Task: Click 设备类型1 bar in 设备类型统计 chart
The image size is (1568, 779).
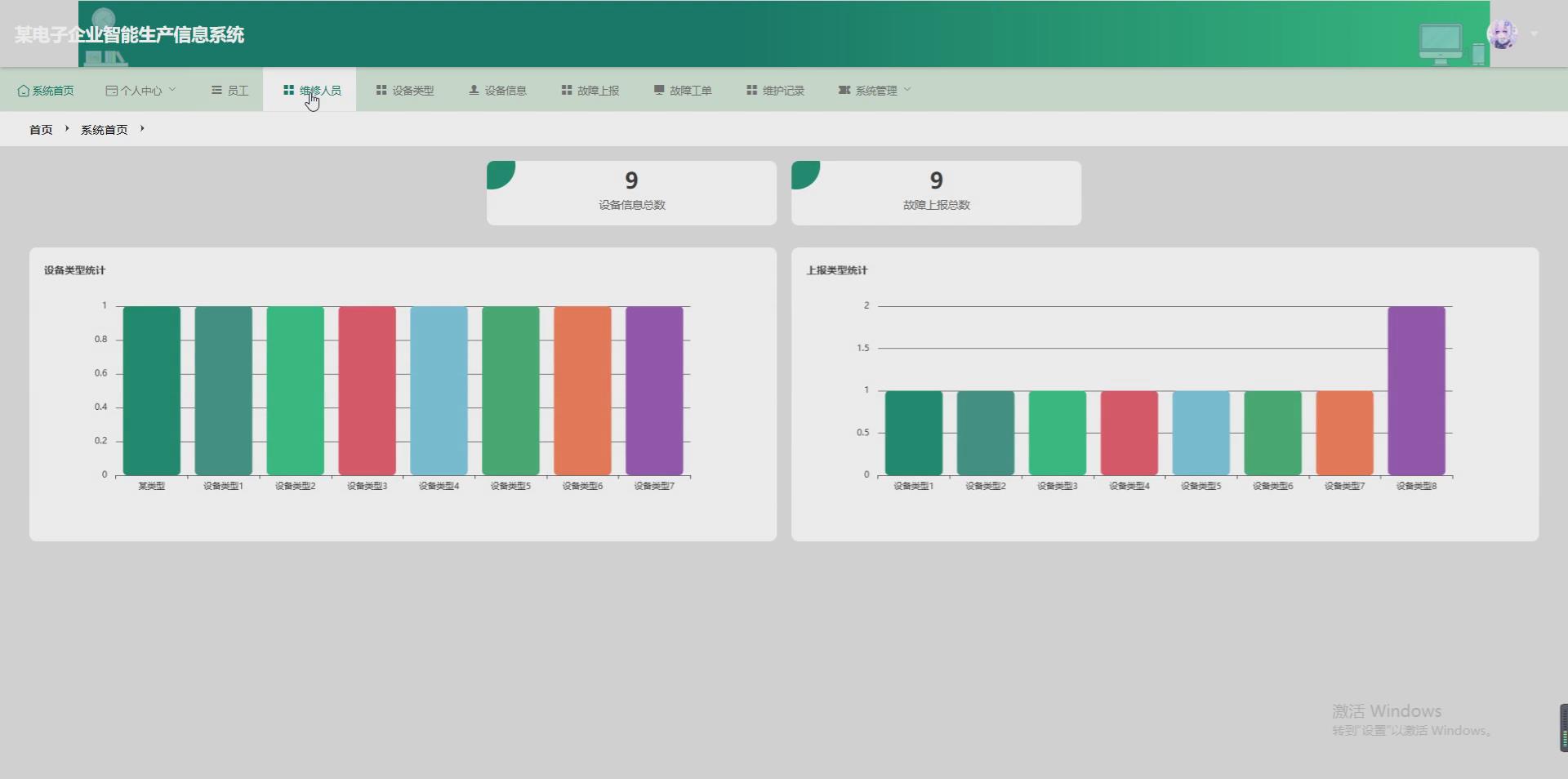Action: tap(224, 390)
